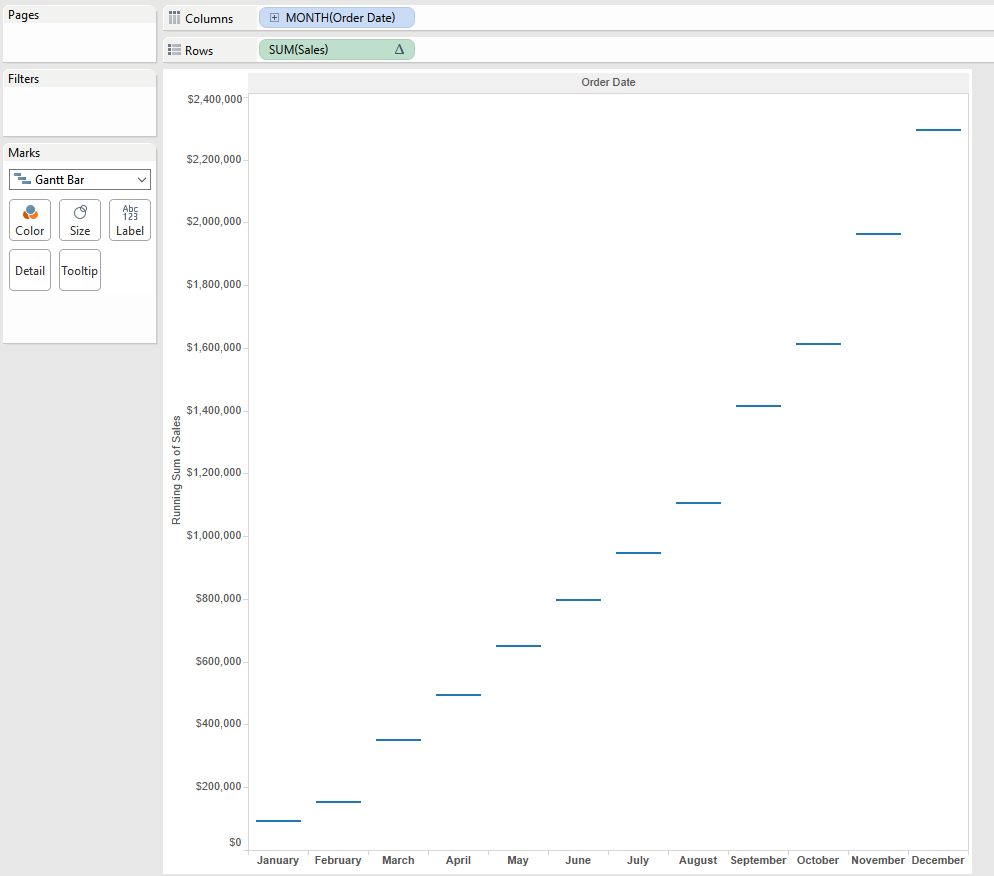Click the September axis label
This screenshot has height=876, width=994.
pyautogui.click(x=758, y=860)
